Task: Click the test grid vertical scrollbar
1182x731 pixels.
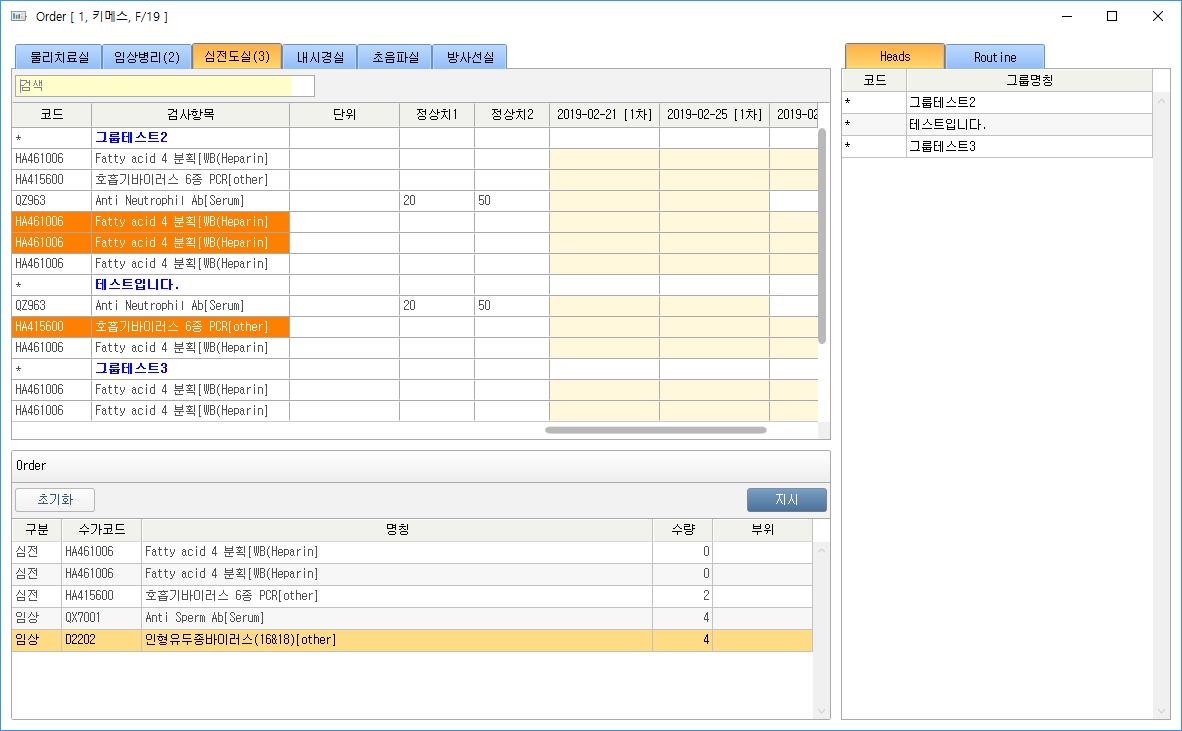Action: point(822,235)
